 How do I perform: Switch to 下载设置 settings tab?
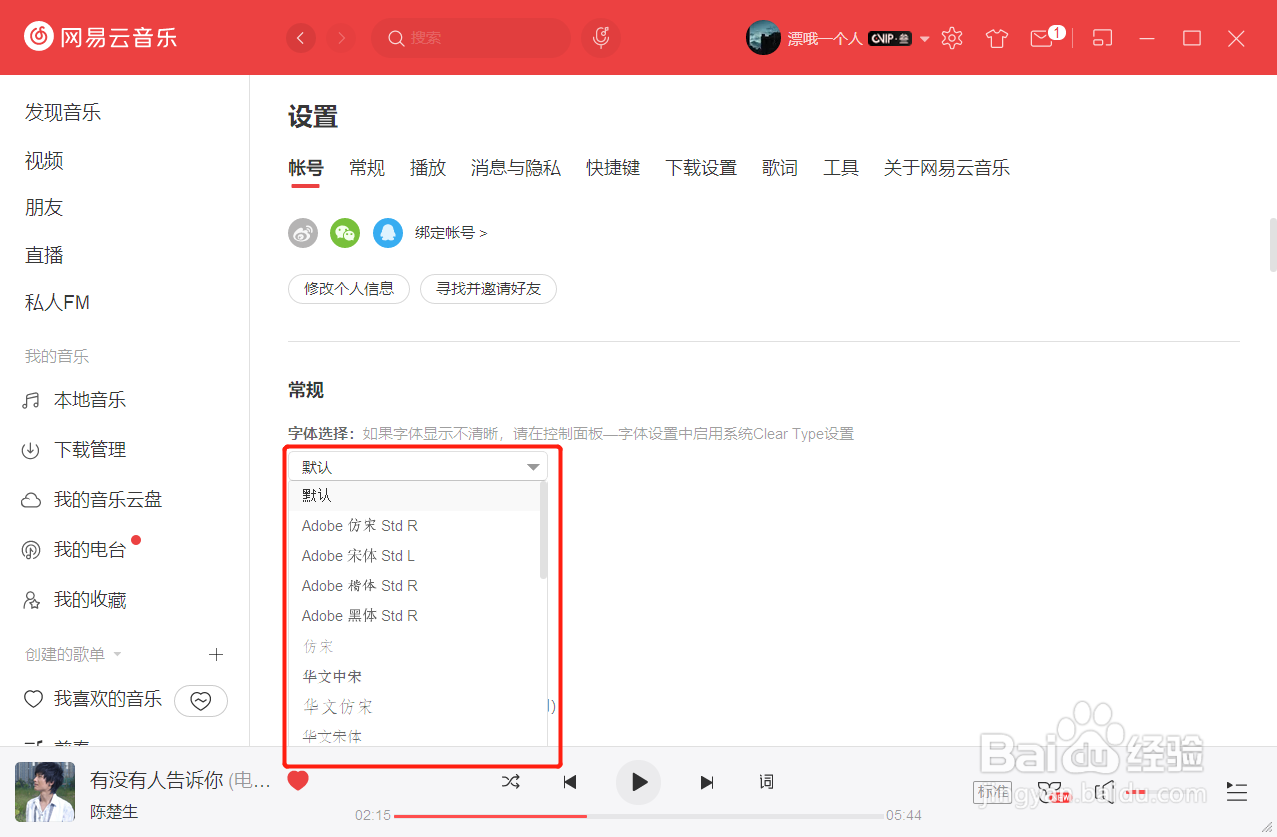701,168
